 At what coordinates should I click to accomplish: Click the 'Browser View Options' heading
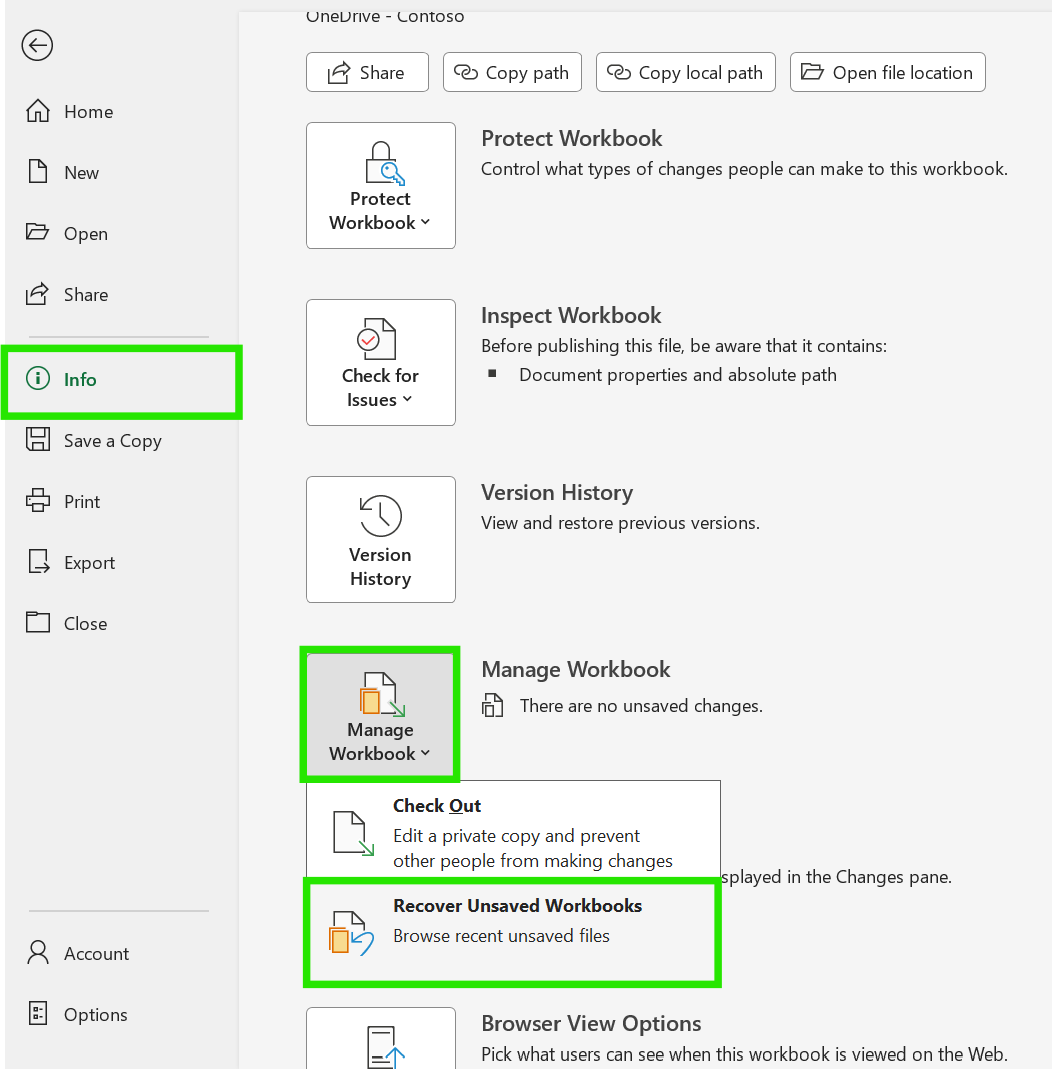(x=591, y=1024)
